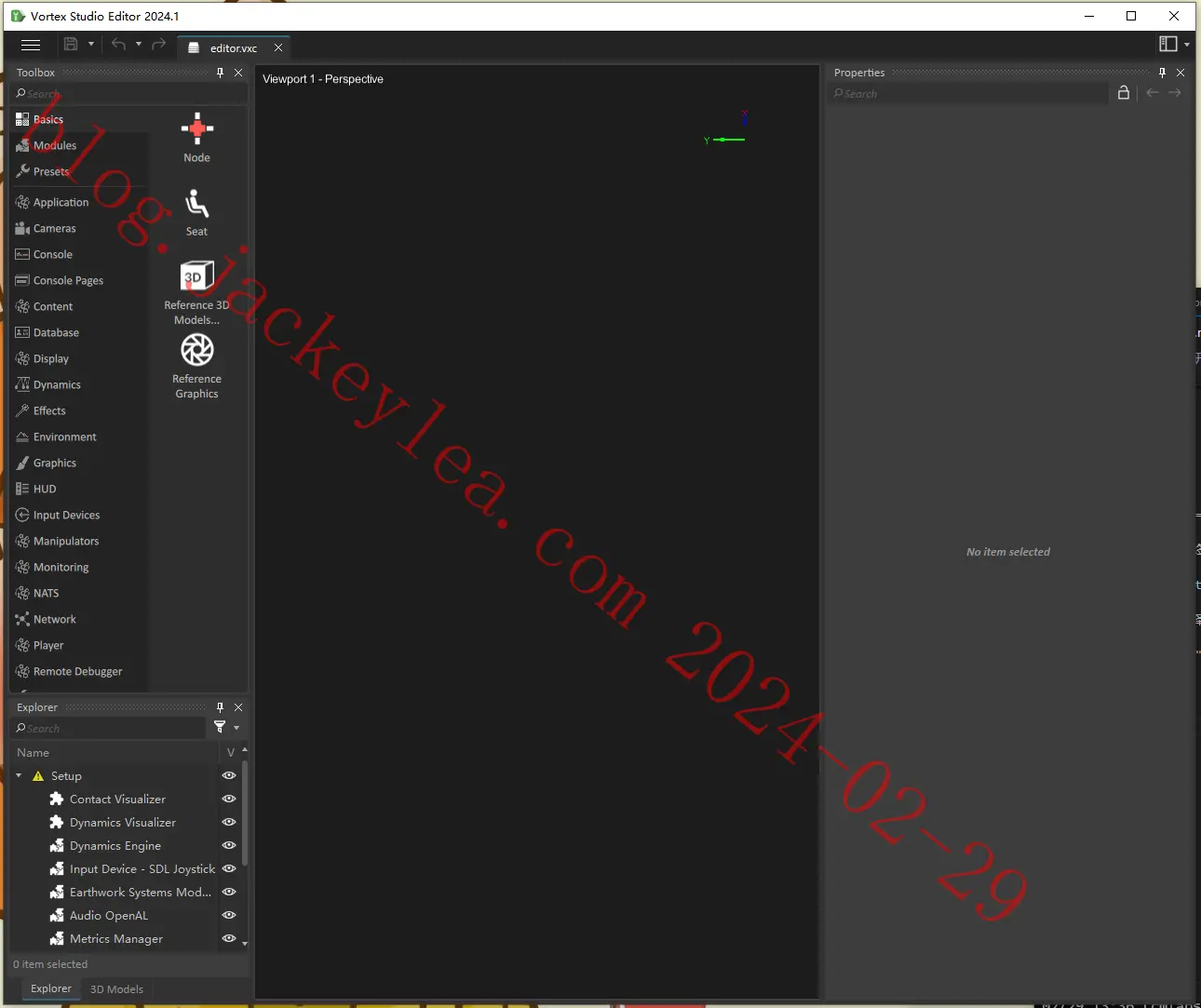Select Remote Debugger in Toolbox list
The width and height of the screenshot is (1201, 1008).
coord(77,671)
